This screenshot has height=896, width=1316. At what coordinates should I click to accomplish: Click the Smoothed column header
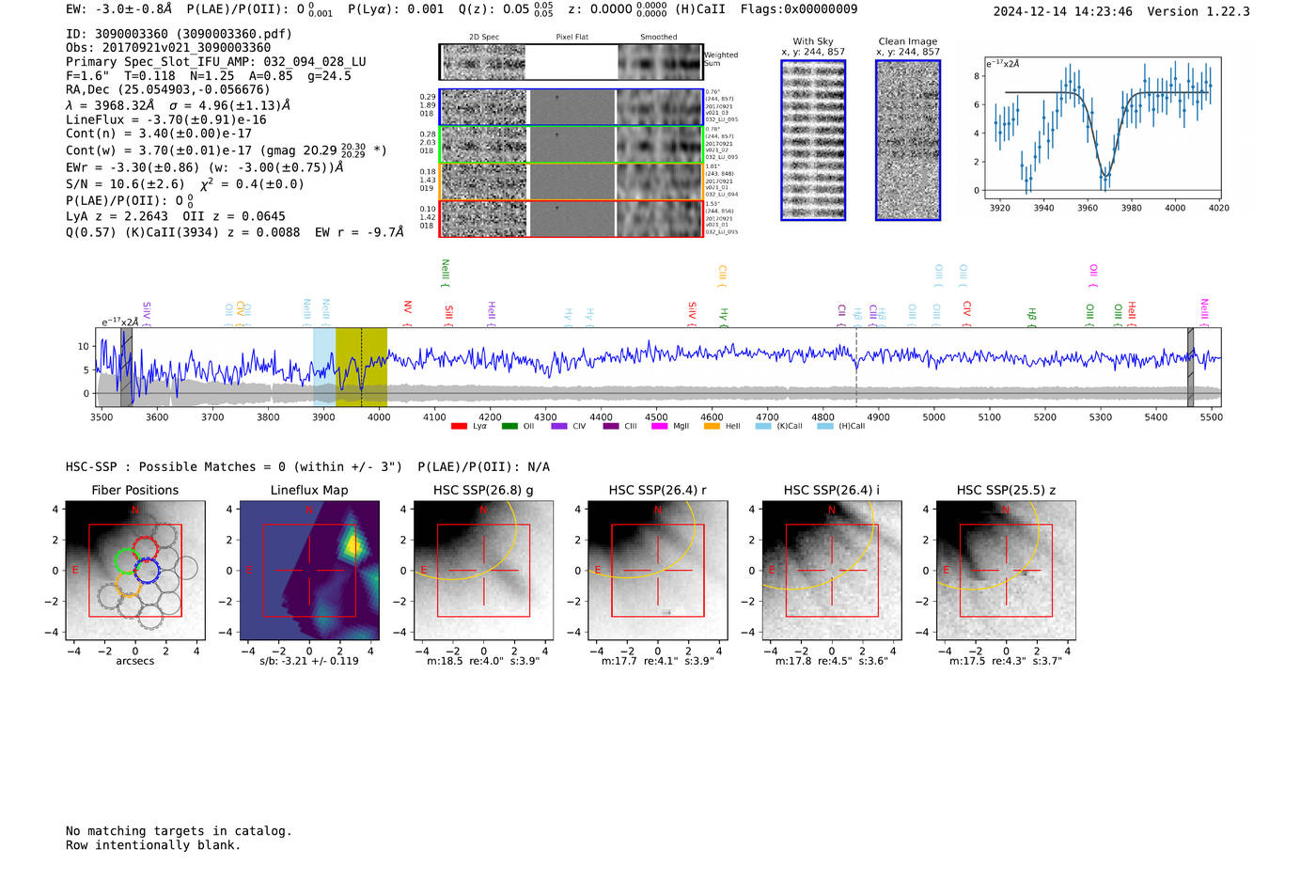coord(659,38)
